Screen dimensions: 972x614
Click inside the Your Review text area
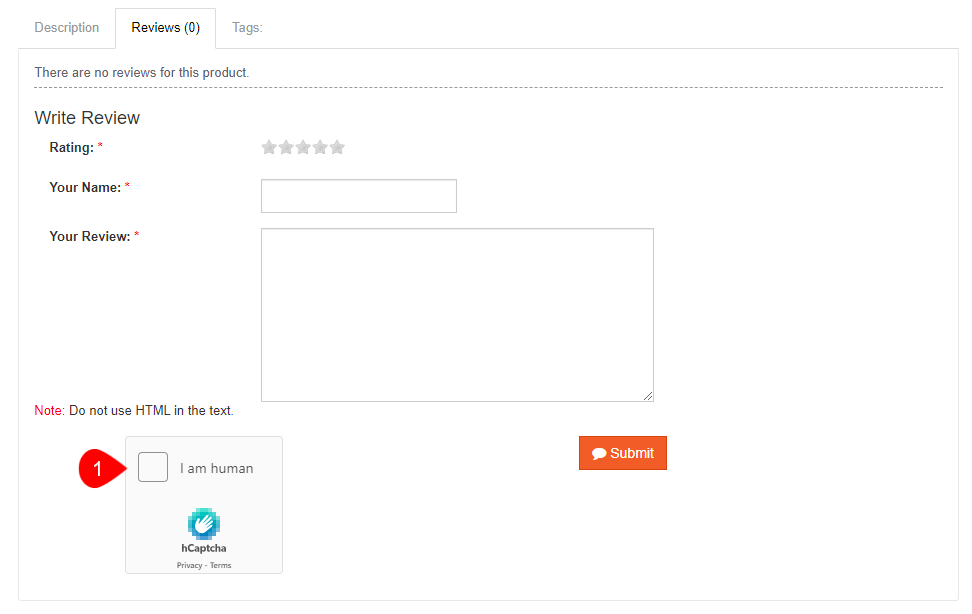(x=456, y=314)
